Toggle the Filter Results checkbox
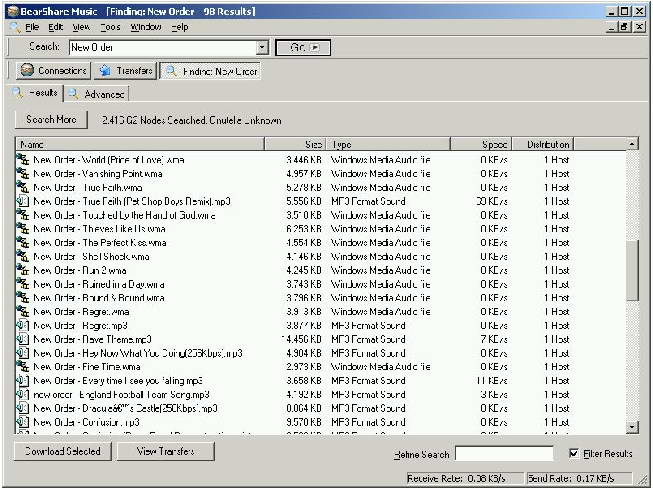The height and width of the screenshot is (490, 653). click(x=573, y=453)
